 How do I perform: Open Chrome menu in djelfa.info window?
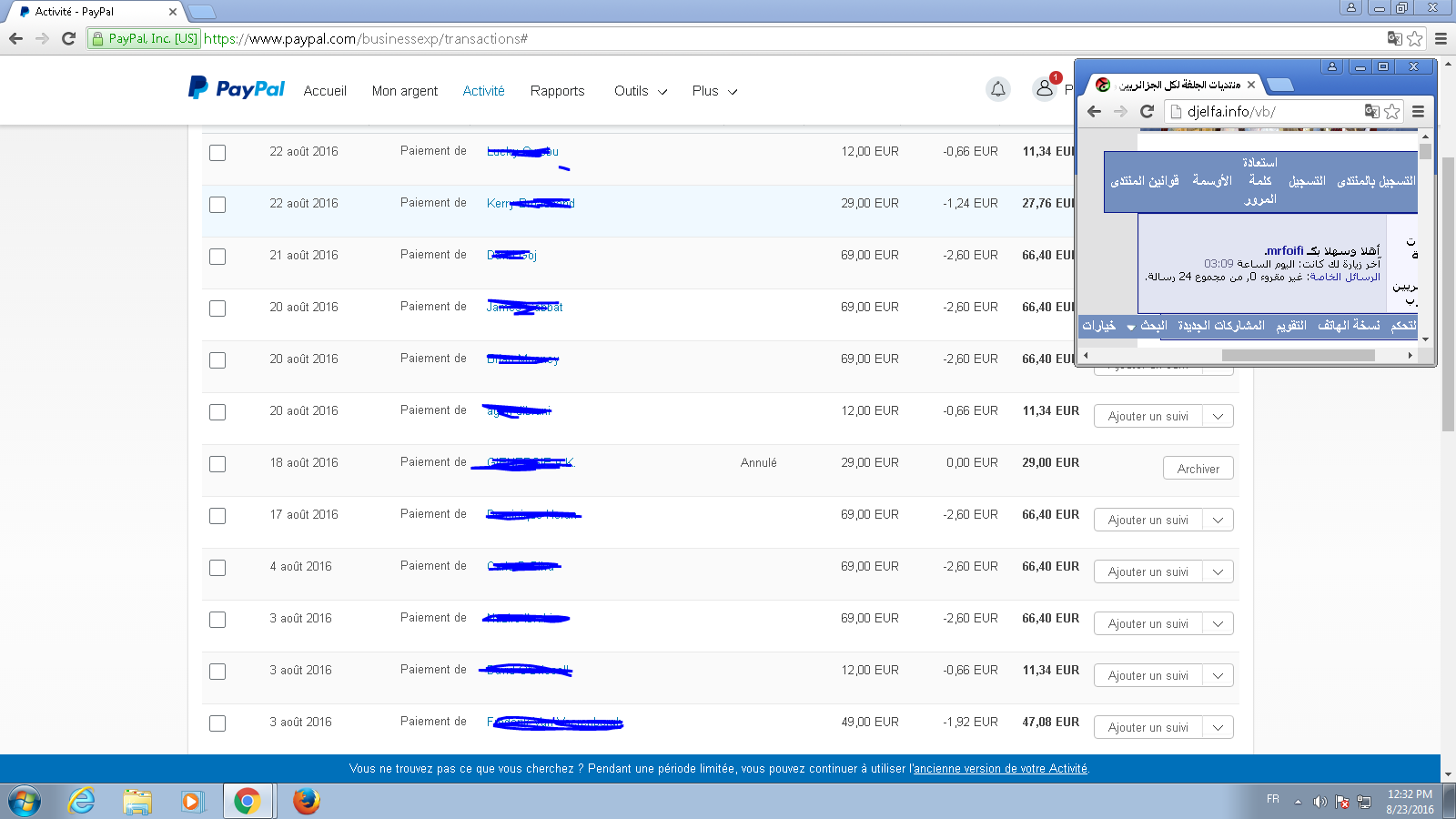click(1418, 111)
